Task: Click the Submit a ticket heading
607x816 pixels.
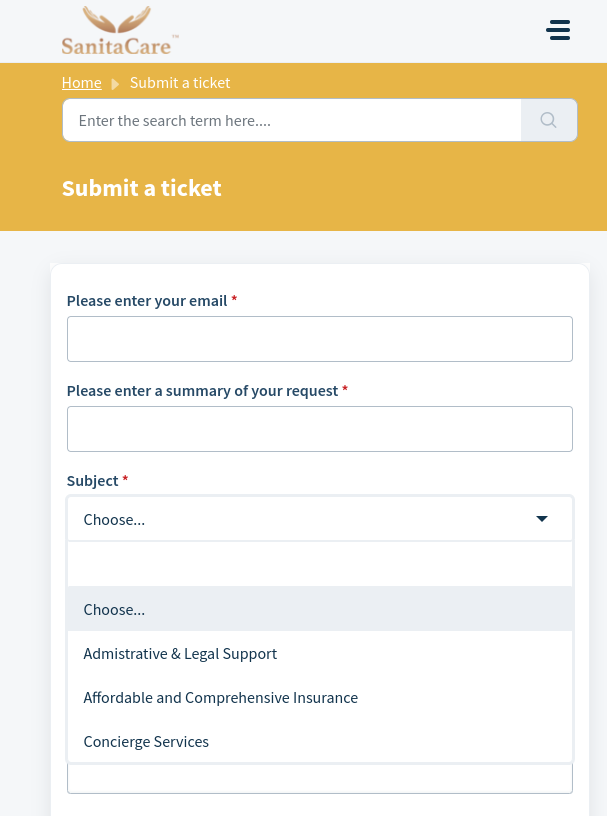Action: [x=142, y=188]
